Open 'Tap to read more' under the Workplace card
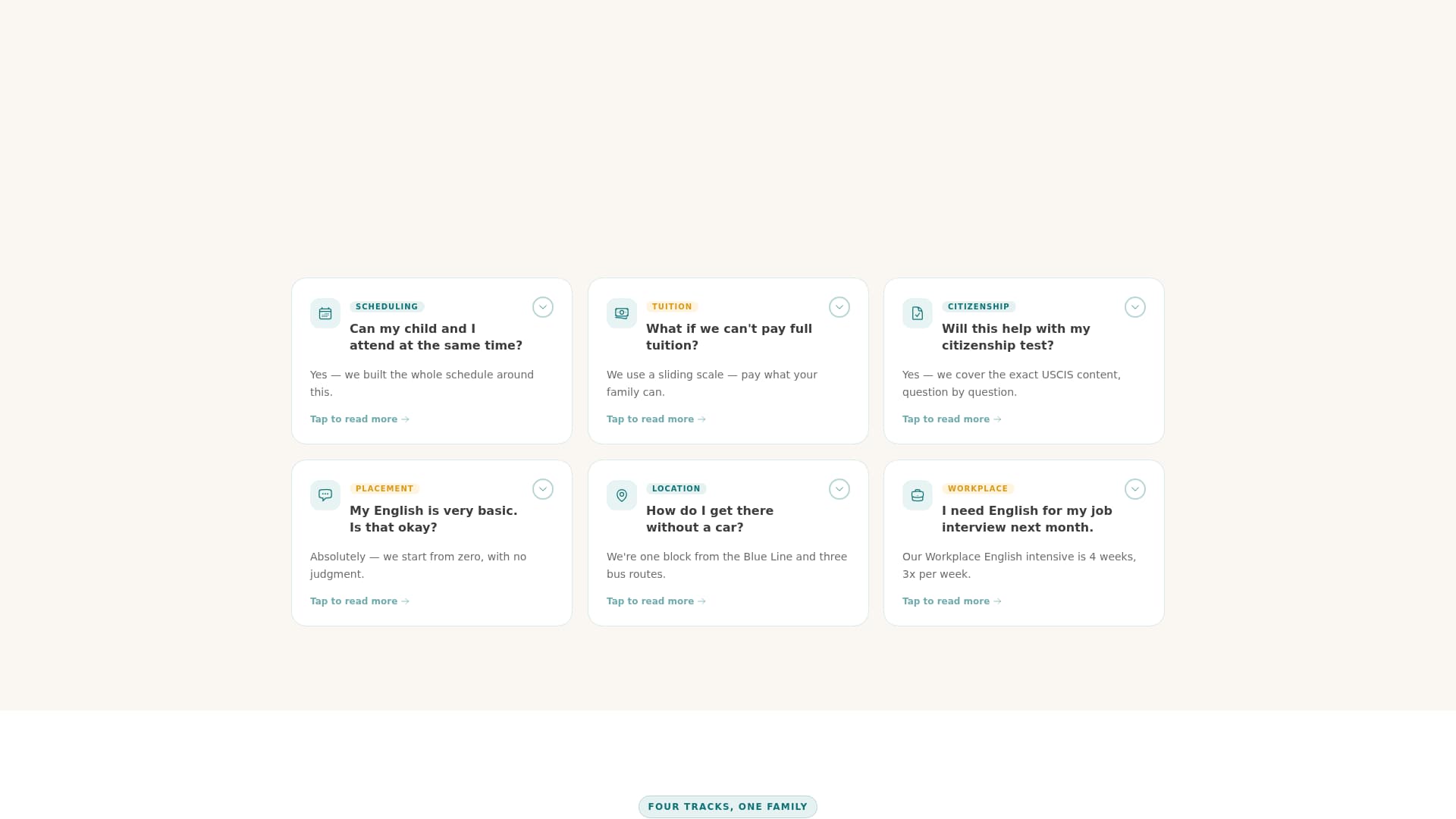The width and height of the screenshot is (1456, 819). 946,601
